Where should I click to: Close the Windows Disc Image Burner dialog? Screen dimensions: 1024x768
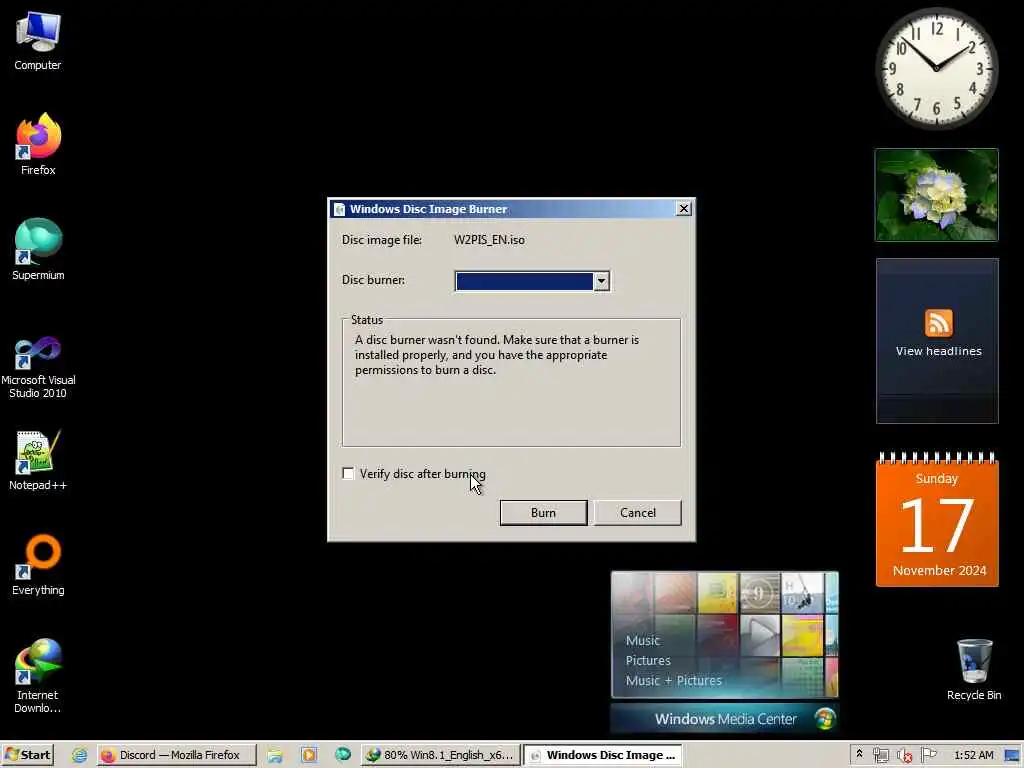[x=684, y=208]
